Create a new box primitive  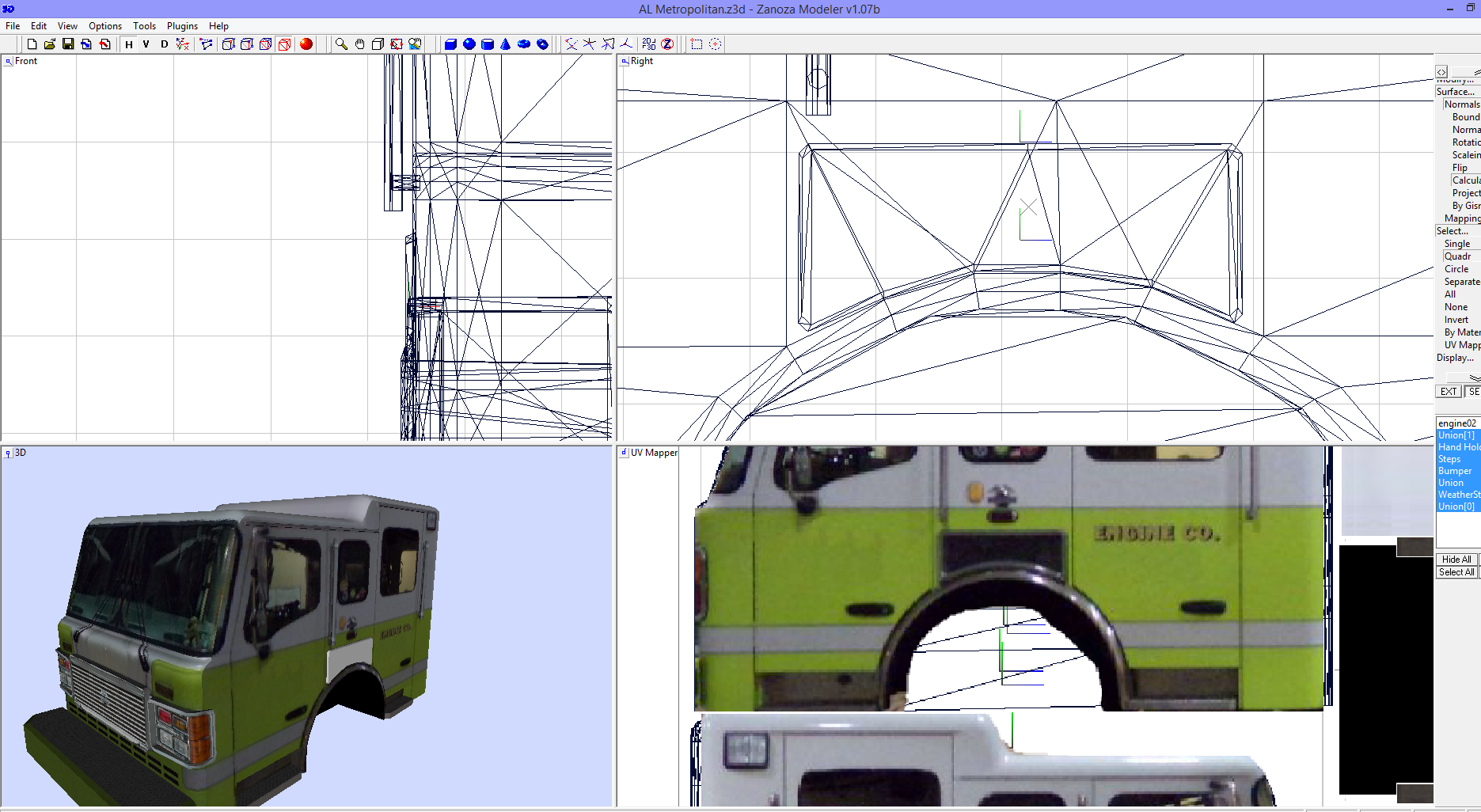(x=451, y=44)
